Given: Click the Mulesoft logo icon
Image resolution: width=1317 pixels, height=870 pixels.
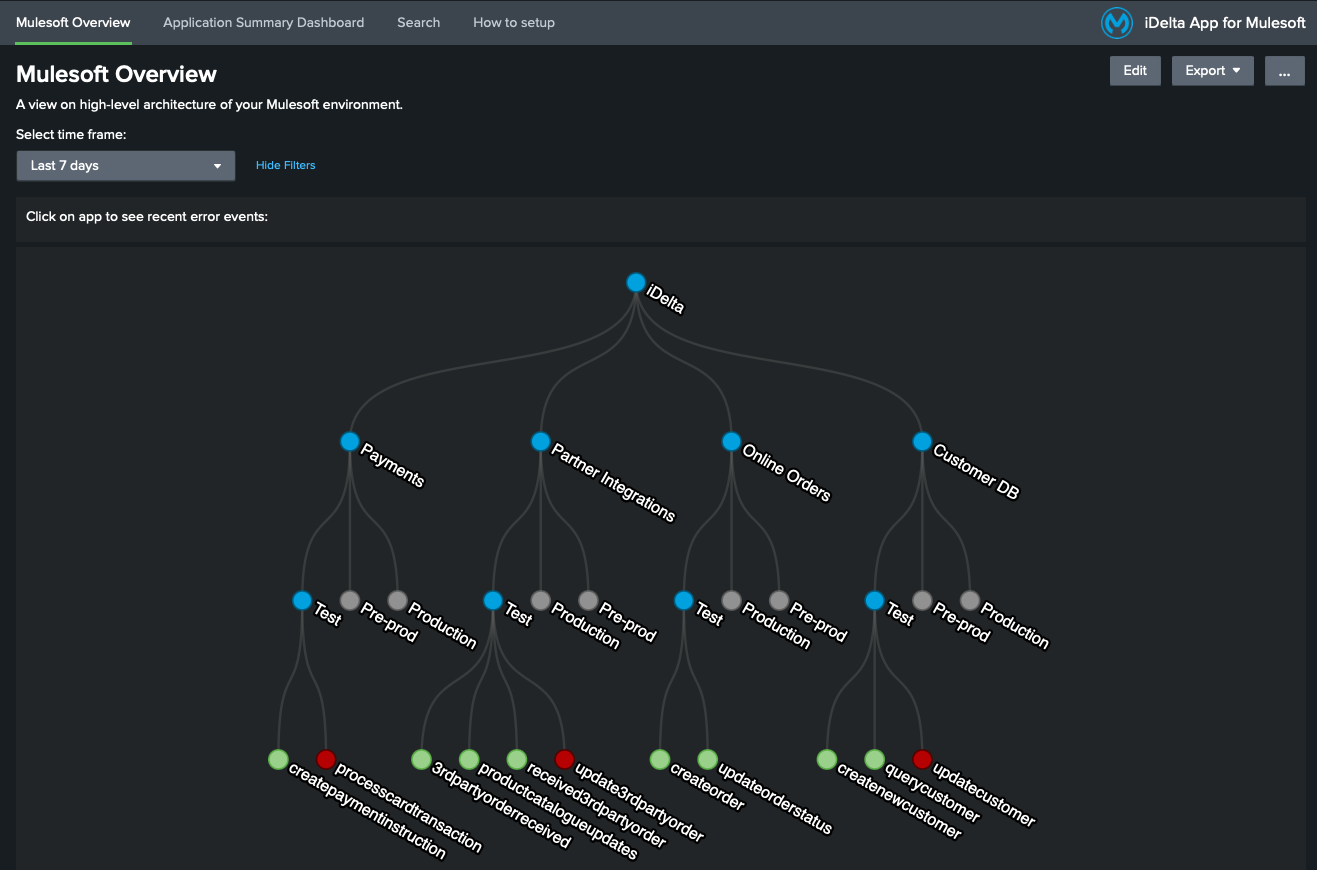Looking at the screenshot, I should (x=1116, y=22).
